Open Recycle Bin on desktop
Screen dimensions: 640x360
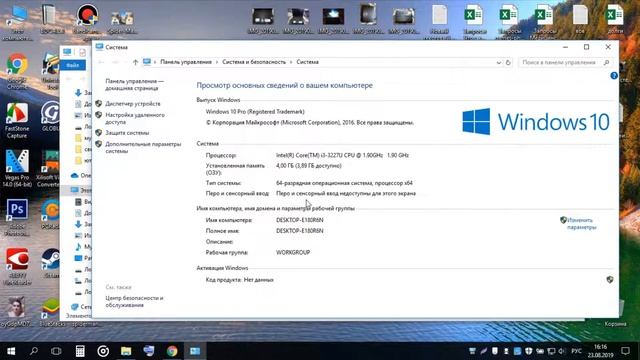(616, 313)
